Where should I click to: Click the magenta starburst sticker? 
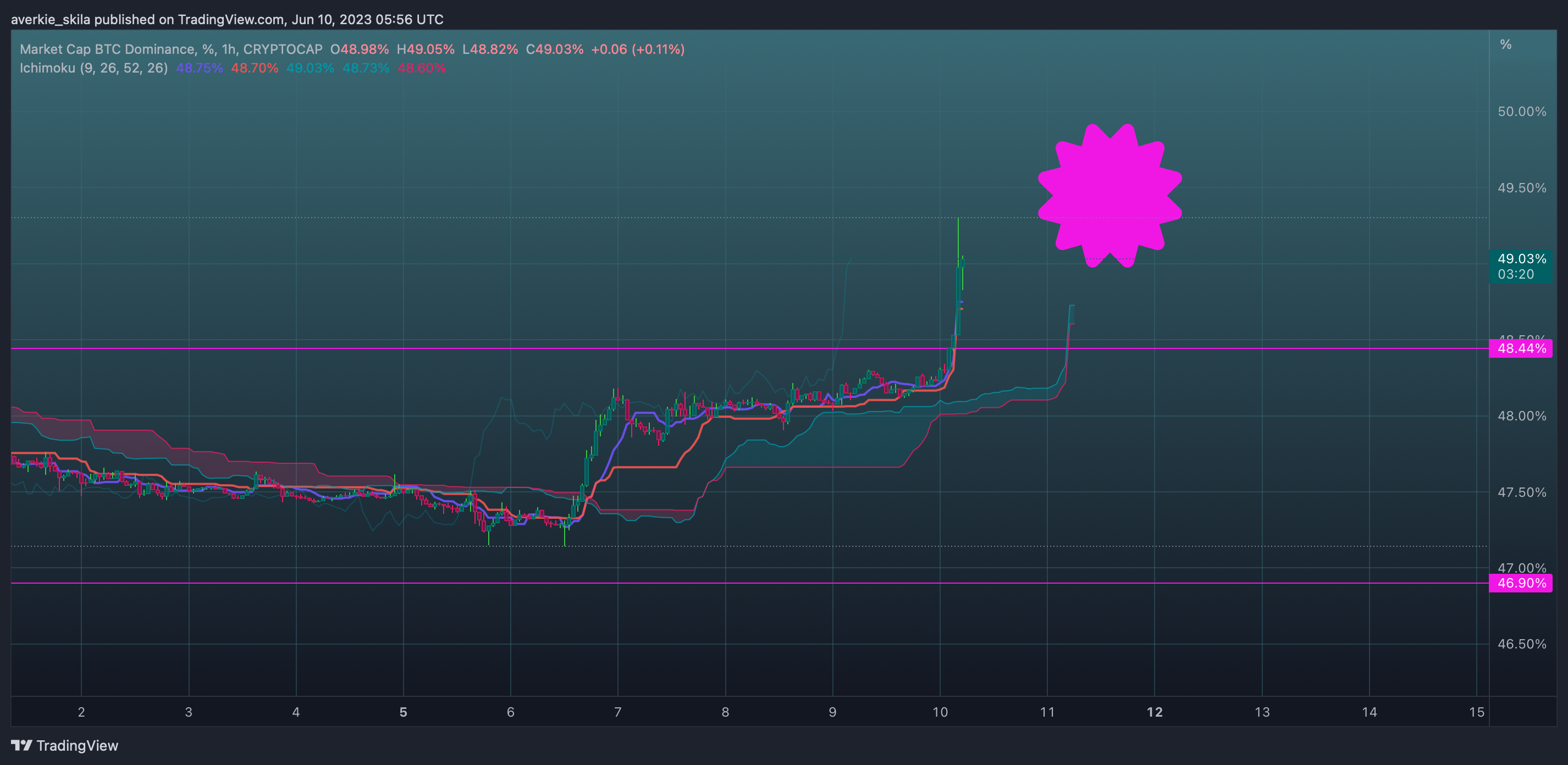pos(1109,195)
